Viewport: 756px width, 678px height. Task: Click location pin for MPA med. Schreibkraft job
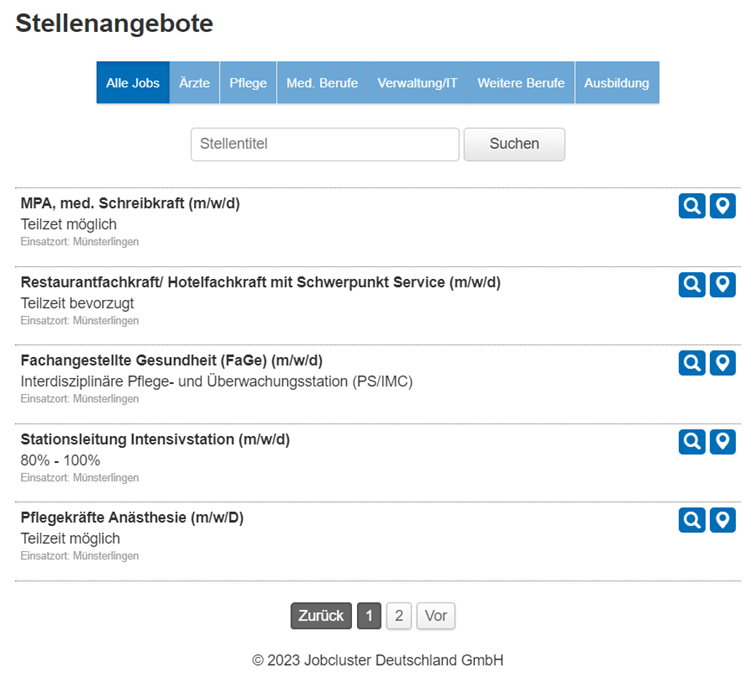pos(723,206)
